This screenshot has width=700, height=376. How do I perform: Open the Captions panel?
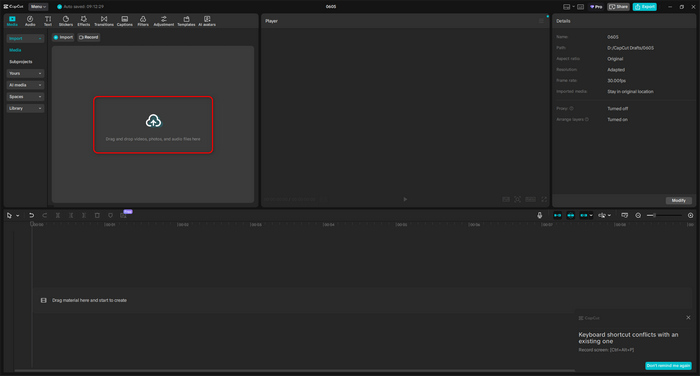click(x=125, y=21)
